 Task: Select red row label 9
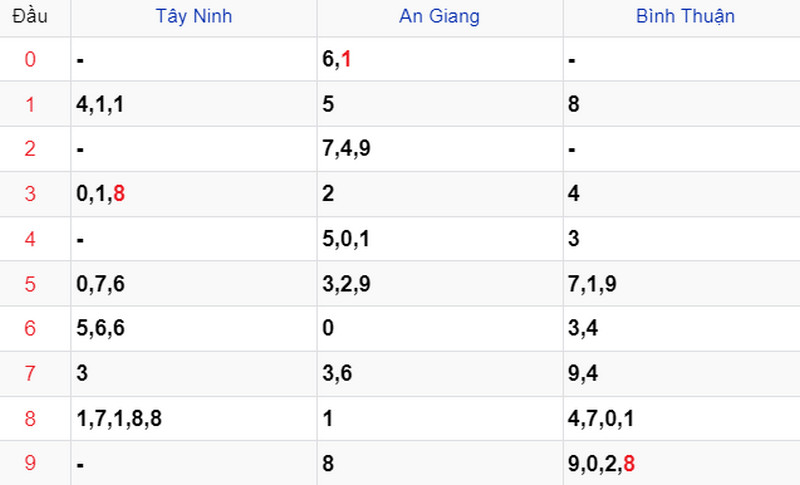click(x=30, y=463)
